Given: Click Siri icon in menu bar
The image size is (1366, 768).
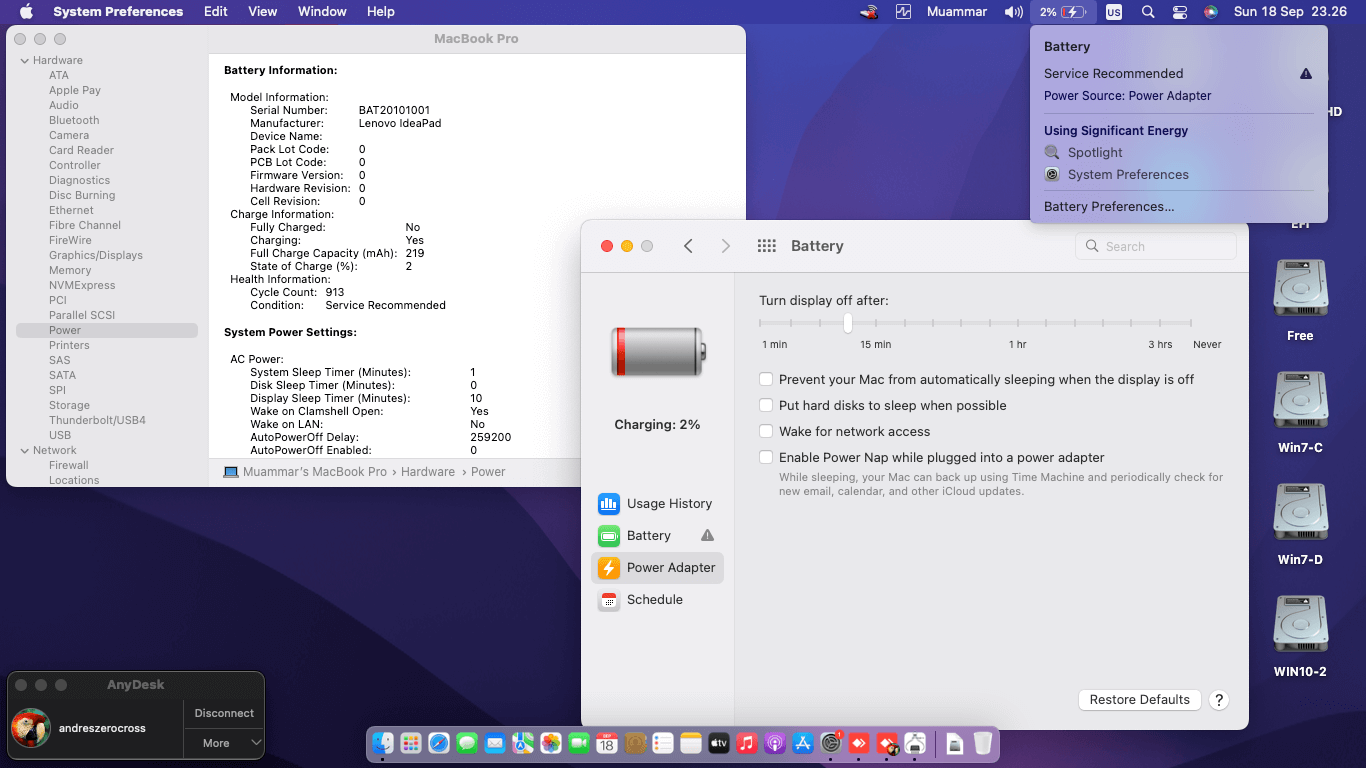Looking at the screenshot, I should tap(1211, 12).
